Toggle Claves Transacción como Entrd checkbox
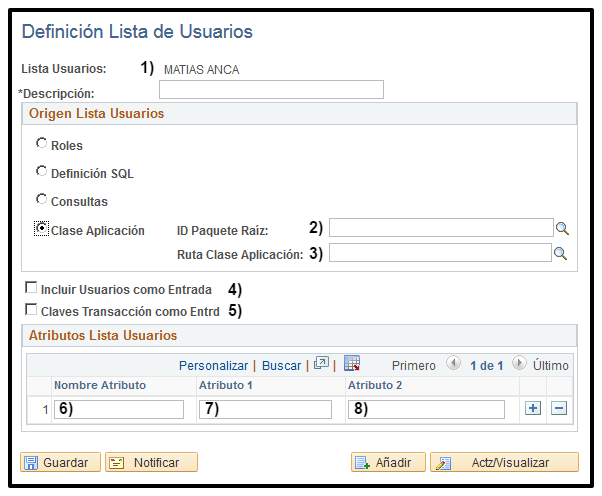This screenshot has height=496, width=602. [31, 310]
